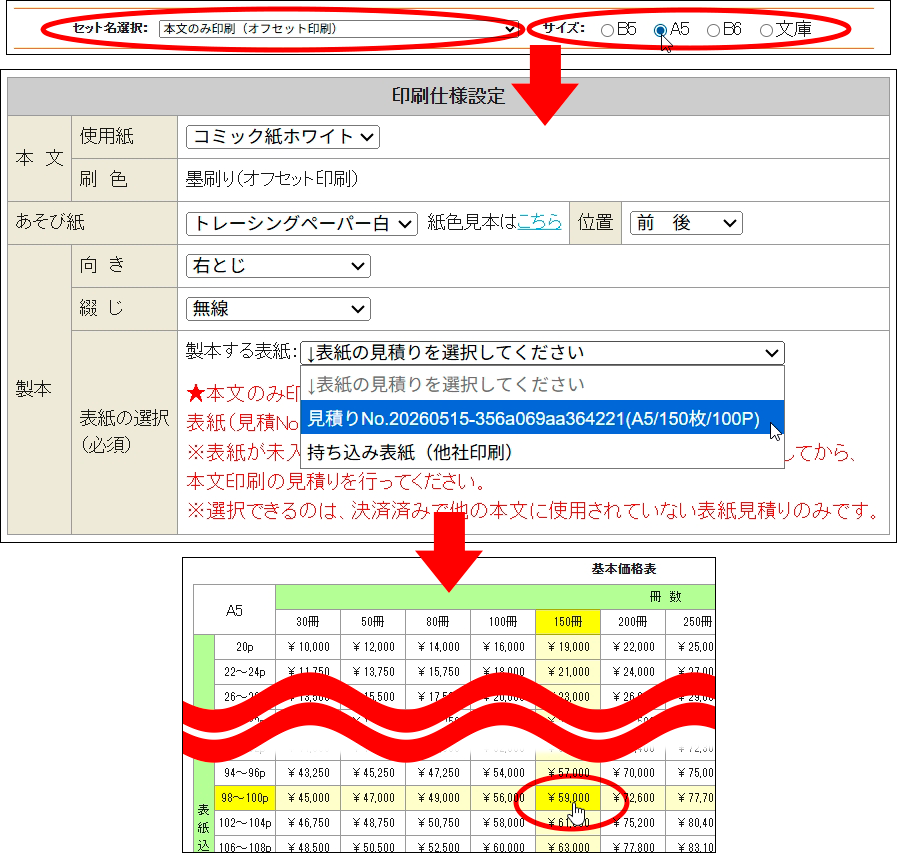Choose option ↓表紙の見積りを選択してください in the list
The width and height of the screenshot is (897, 853).
click(x=542, y=384)
